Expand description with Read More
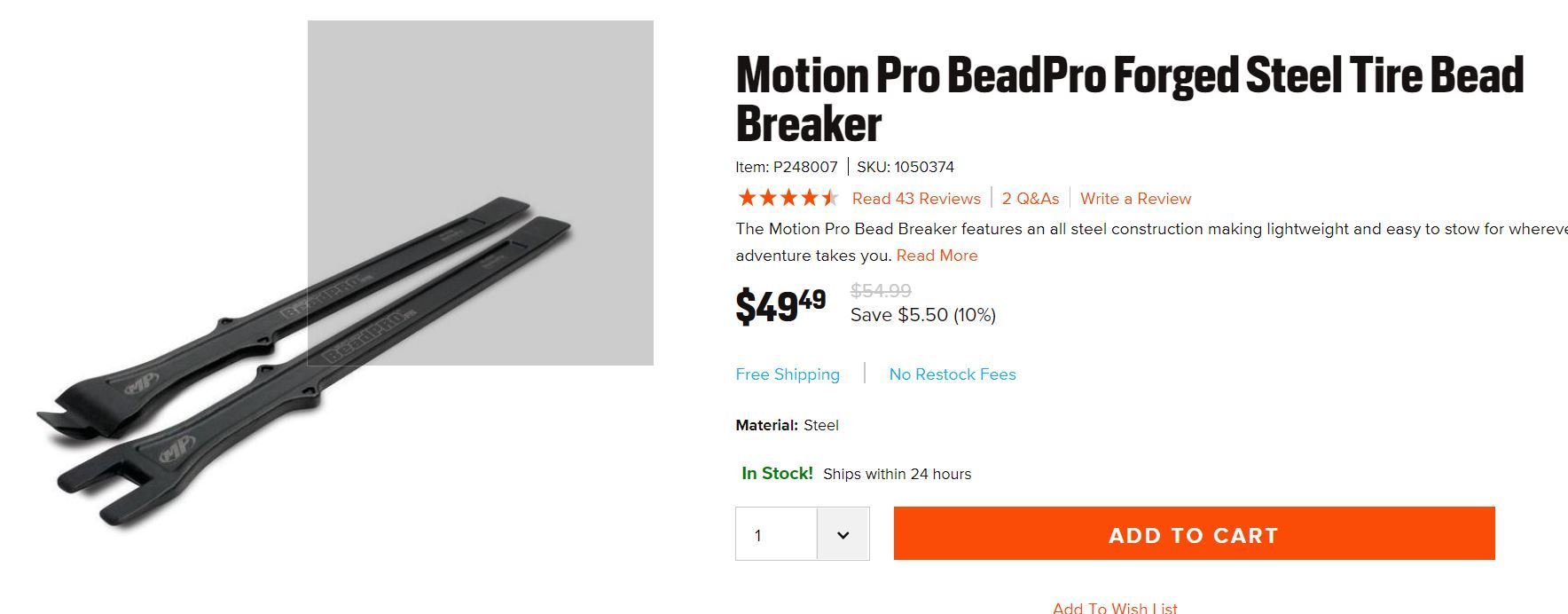 [937, 256]
